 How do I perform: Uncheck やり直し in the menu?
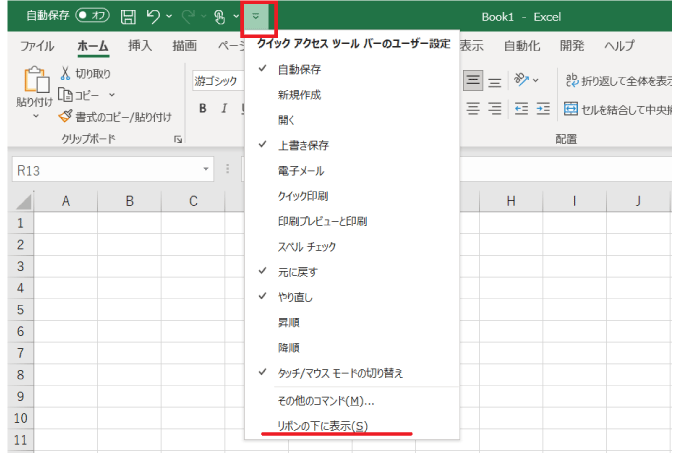[352, 297]
